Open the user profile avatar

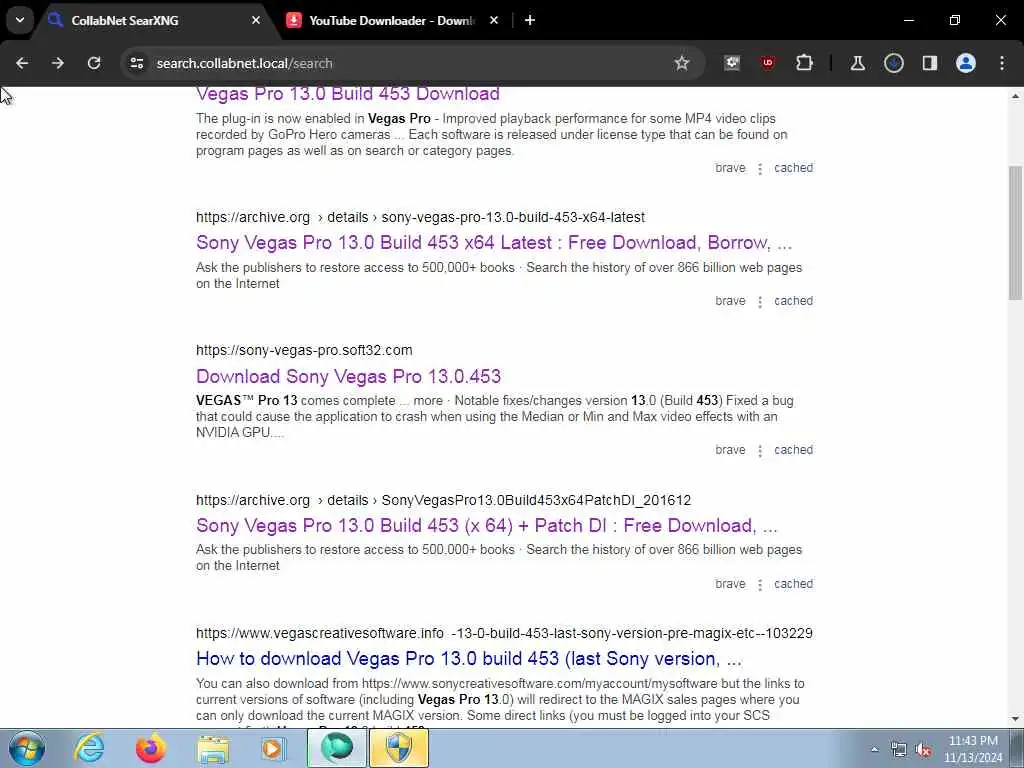click(966, 63)
